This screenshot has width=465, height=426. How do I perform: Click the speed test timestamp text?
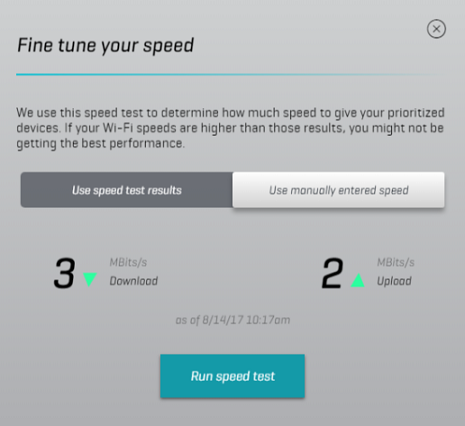click(233, 320)
